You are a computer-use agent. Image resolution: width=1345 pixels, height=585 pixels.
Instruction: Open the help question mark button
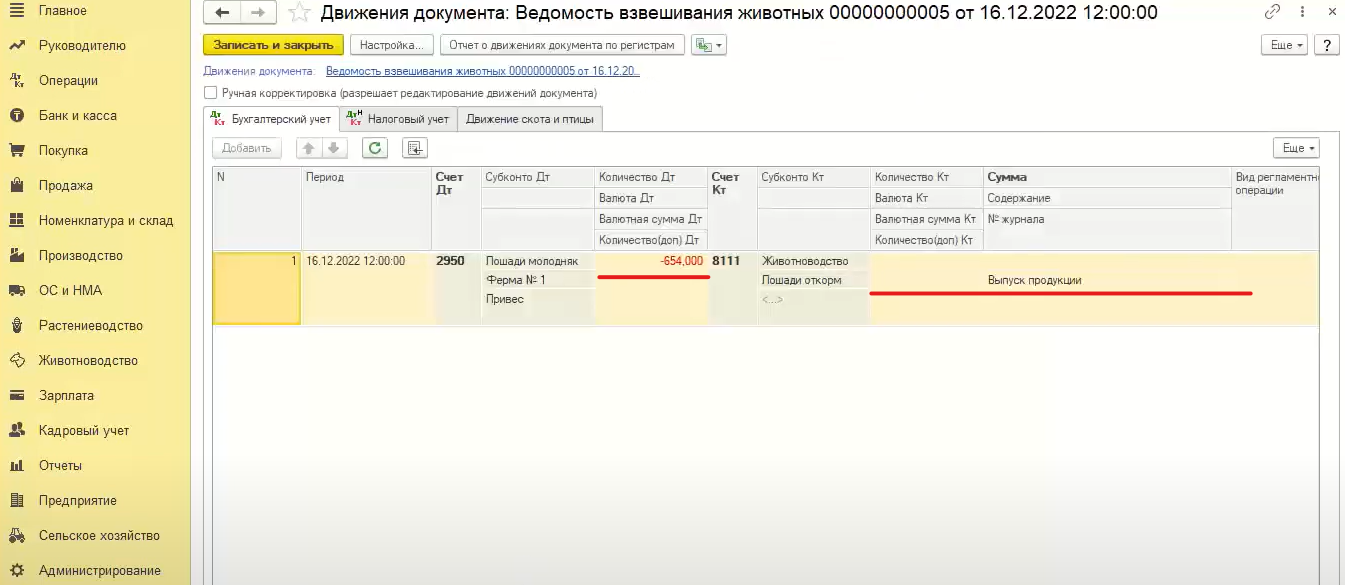[1326, 45]
